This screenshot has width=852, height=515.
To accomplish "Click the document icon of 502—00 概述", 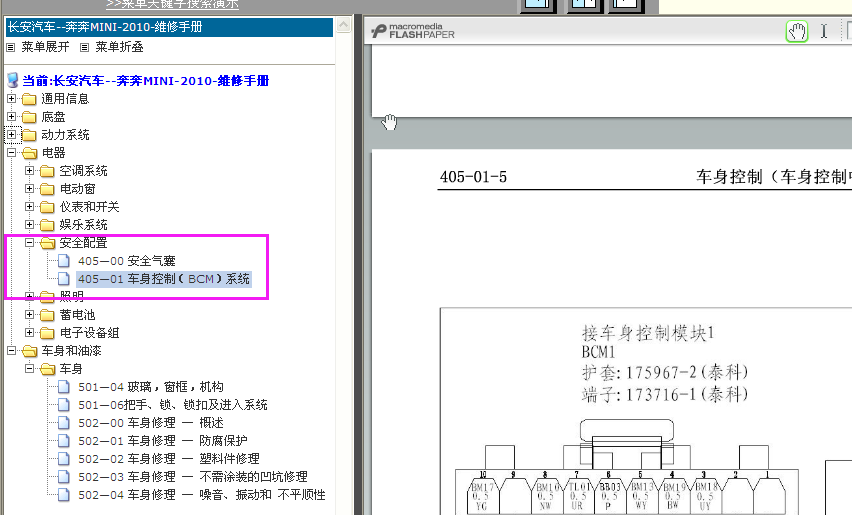I will point(64,423).
